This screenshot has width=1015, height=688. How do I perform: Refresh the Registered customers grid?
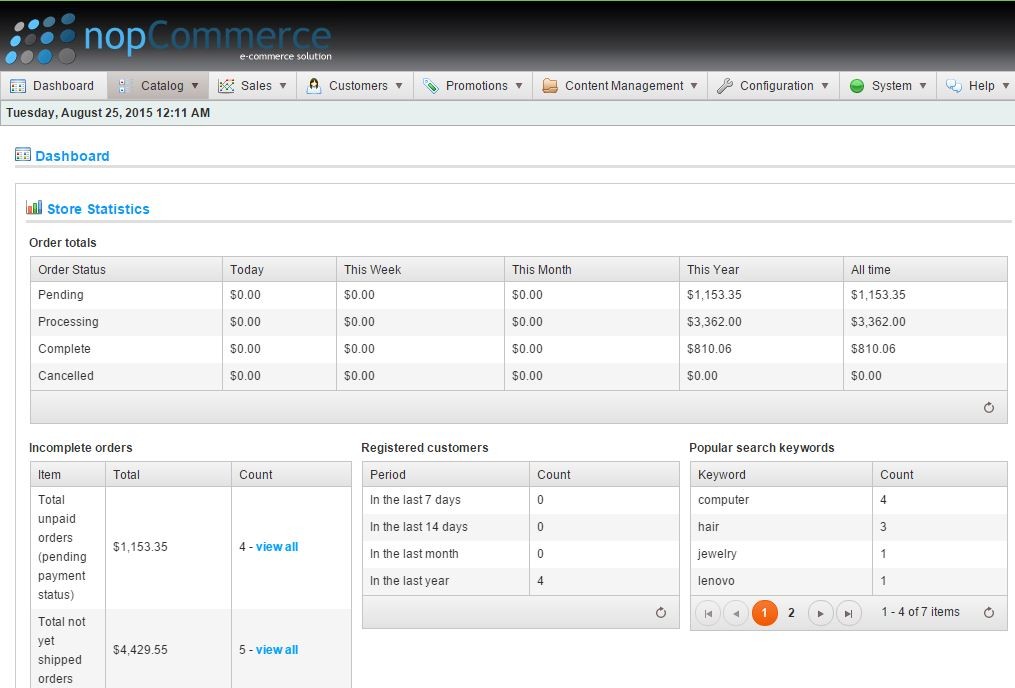tap(661, 613)
